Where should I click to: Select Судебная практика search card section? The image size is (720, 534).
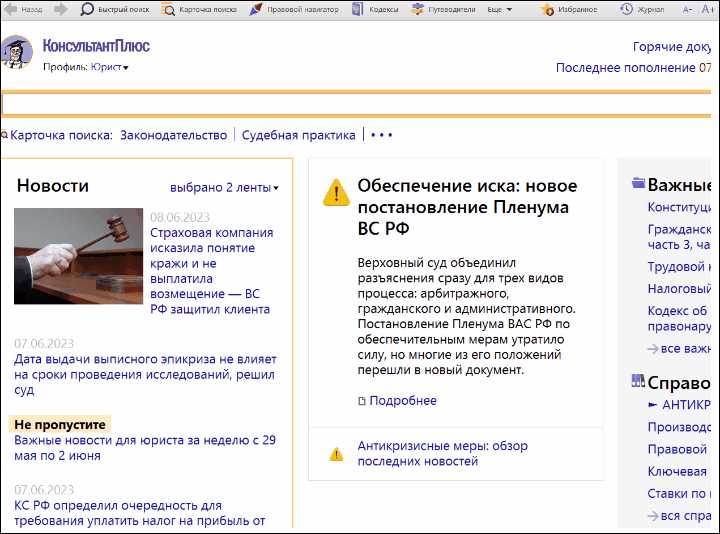[298, 135]
